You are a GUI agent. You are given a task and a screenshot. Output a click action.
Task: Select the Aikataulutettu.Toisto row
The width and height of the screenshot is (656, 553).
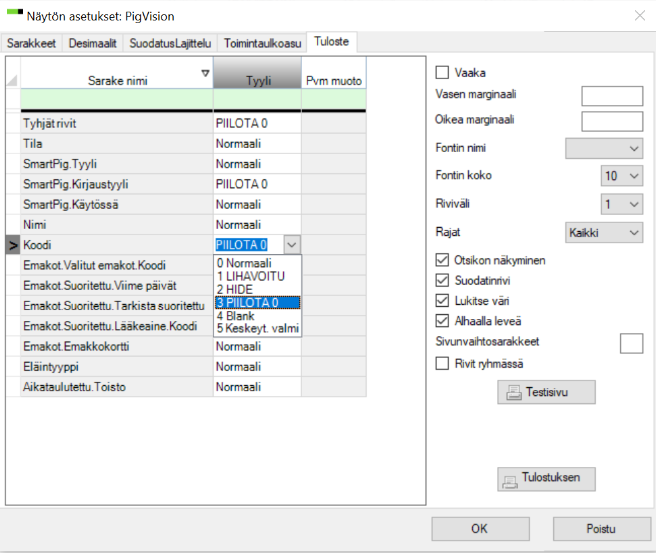click(117, 387)
